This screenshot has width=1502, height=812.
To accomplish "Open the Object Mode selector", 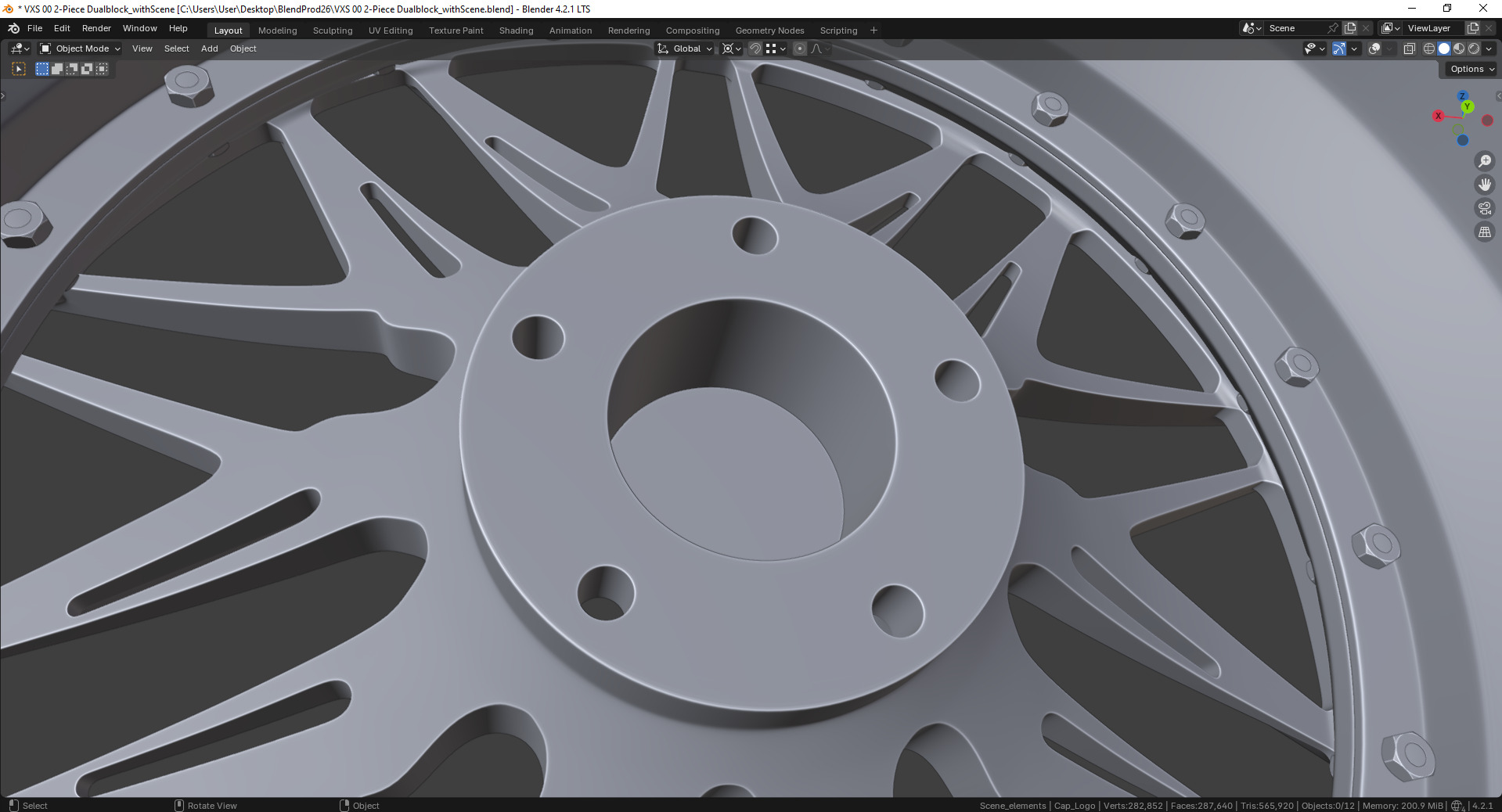I will click(80, 49).
